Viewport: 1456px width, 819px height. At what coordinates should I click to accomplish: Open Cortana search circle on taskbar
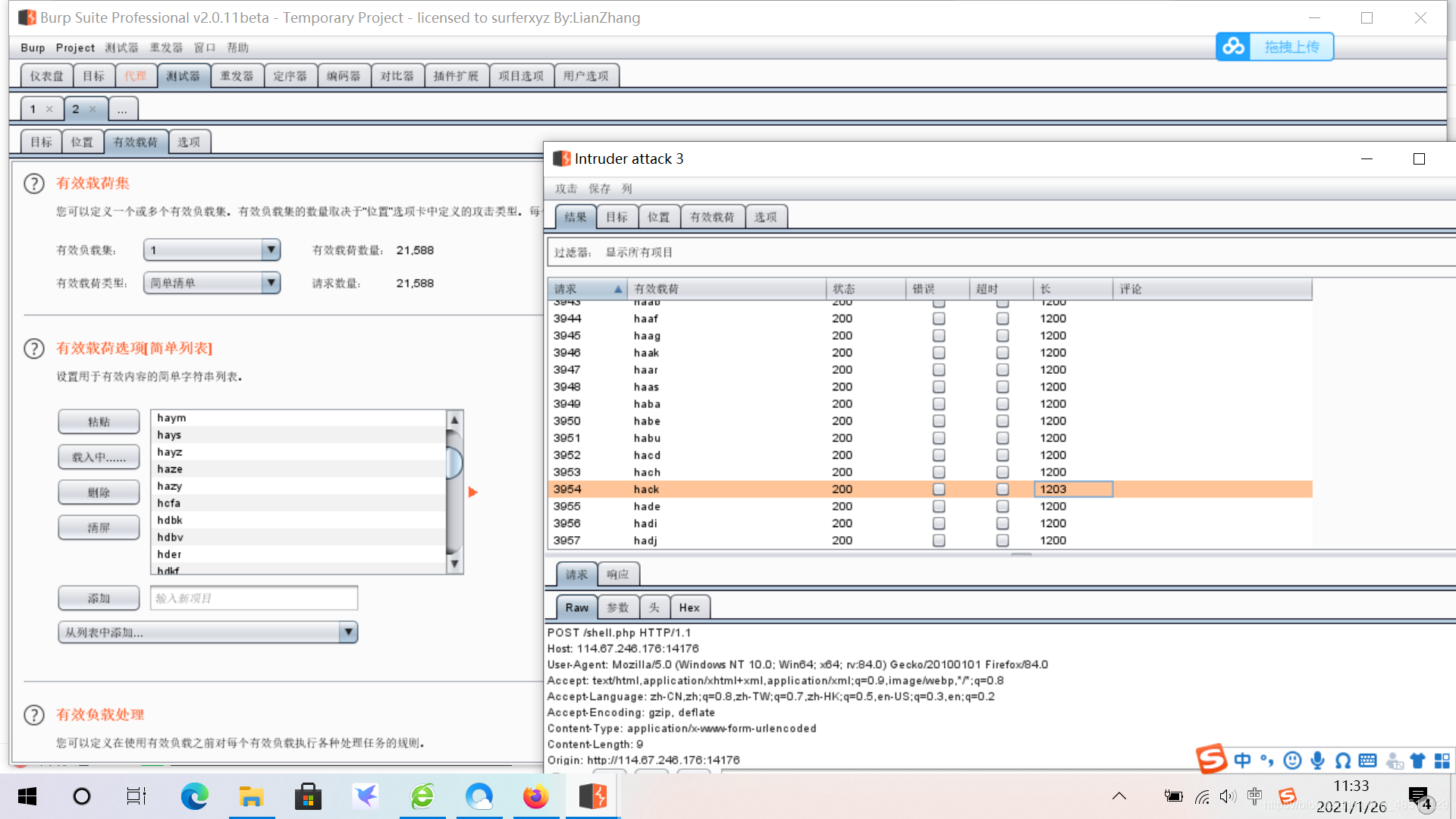tap(81, 796)
